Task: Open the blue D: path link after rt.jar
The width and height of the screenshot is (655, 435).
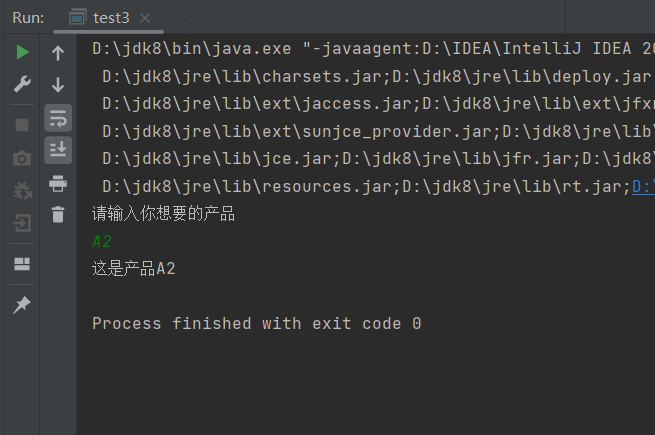Action: click(643, 186)
